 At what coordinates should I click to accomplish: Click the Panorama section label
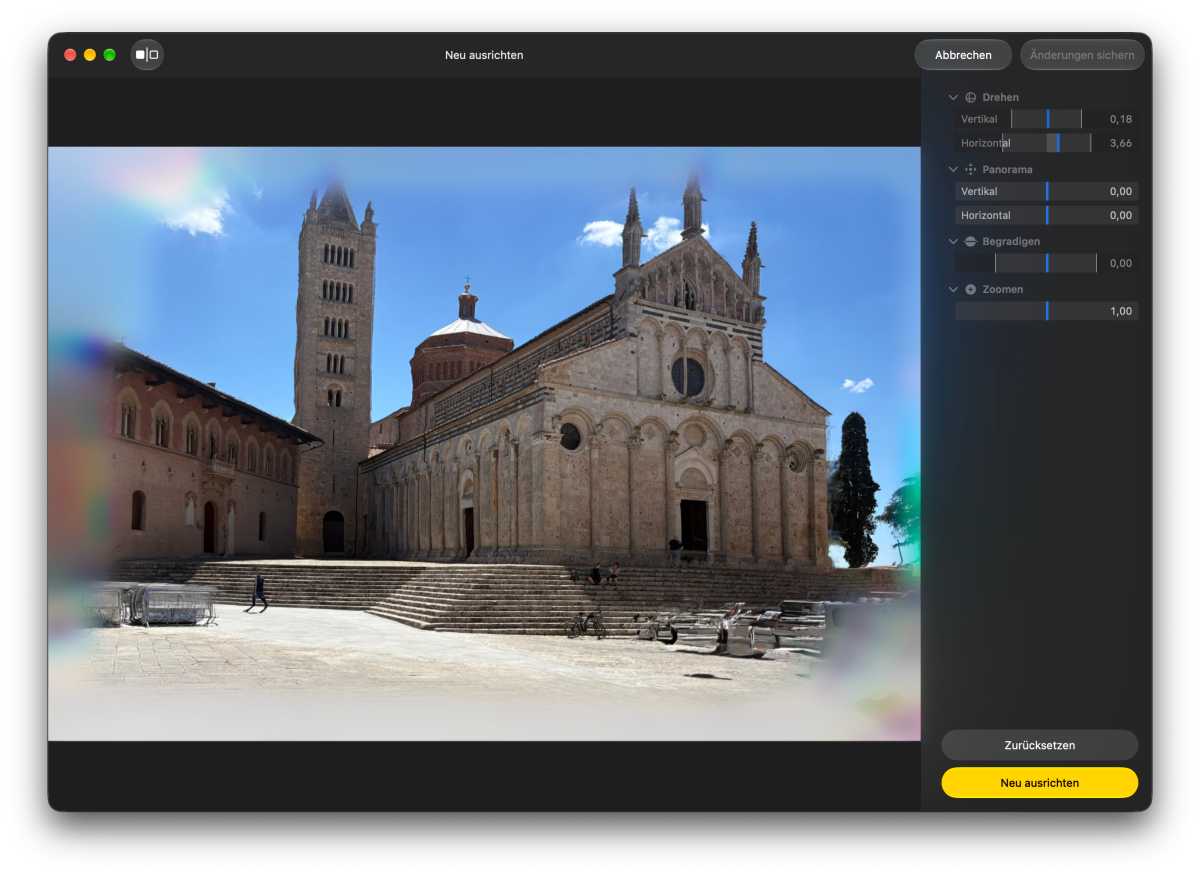pyautogui.click(x=1007, y=169)
